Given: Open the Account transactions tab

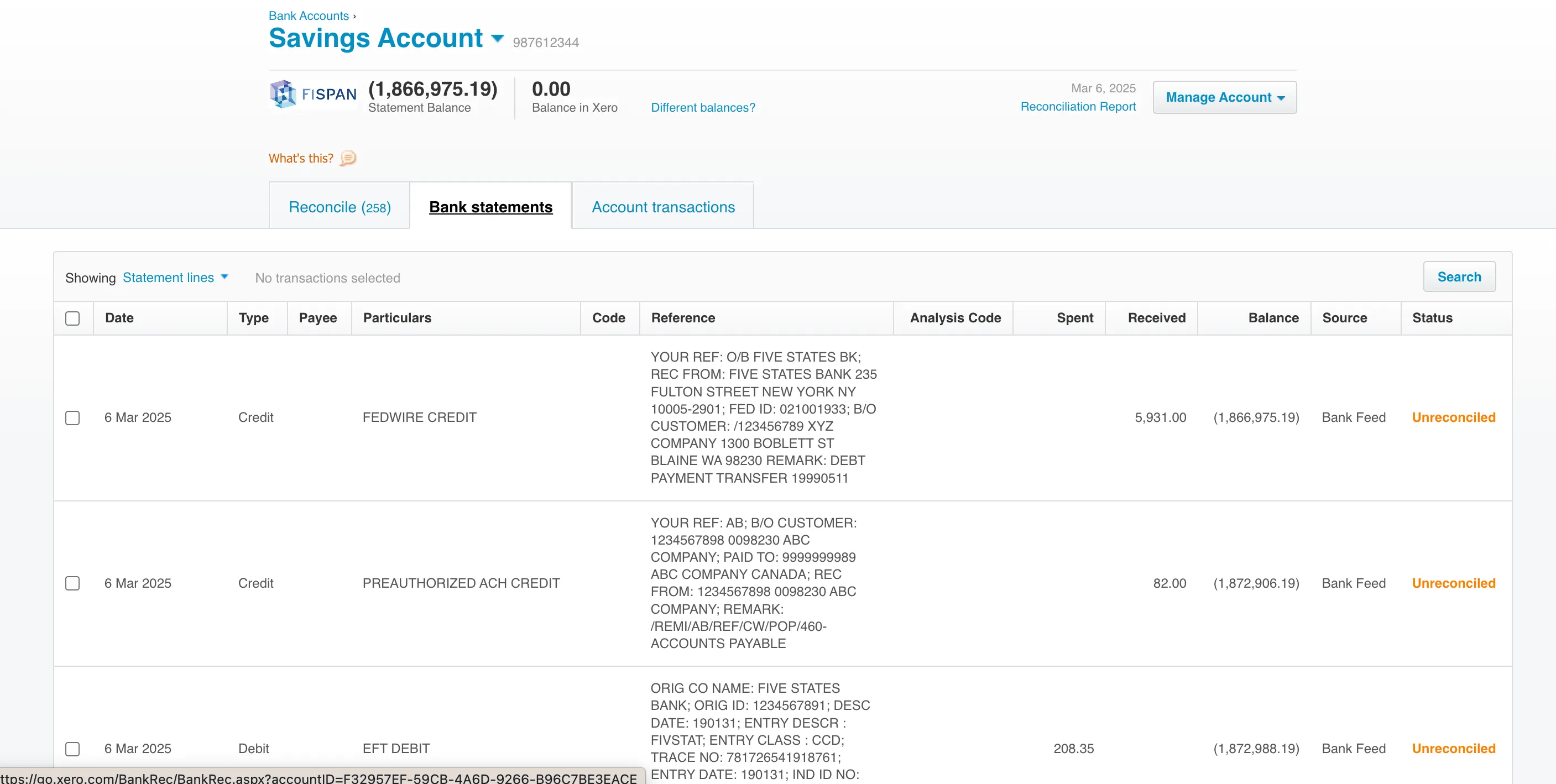Looking at the screenshot, I should 663,207.
